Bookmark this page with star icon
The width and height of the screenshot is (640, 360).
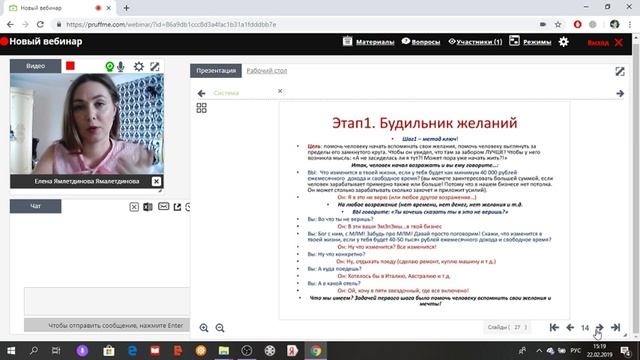[x=558, y=24]
